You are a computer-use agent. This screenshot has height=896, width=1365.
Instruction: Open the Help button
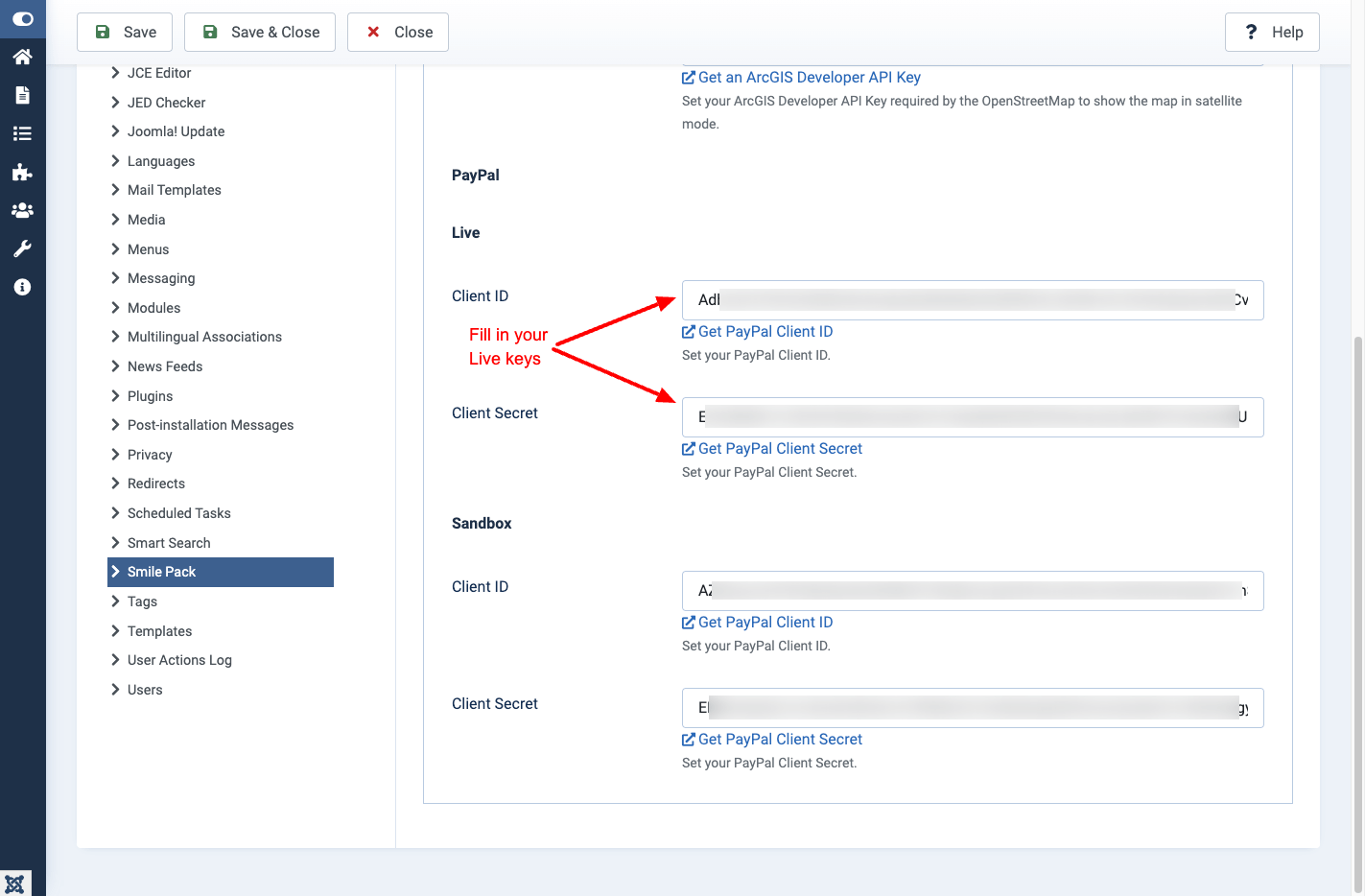[x=1272, y=32]
